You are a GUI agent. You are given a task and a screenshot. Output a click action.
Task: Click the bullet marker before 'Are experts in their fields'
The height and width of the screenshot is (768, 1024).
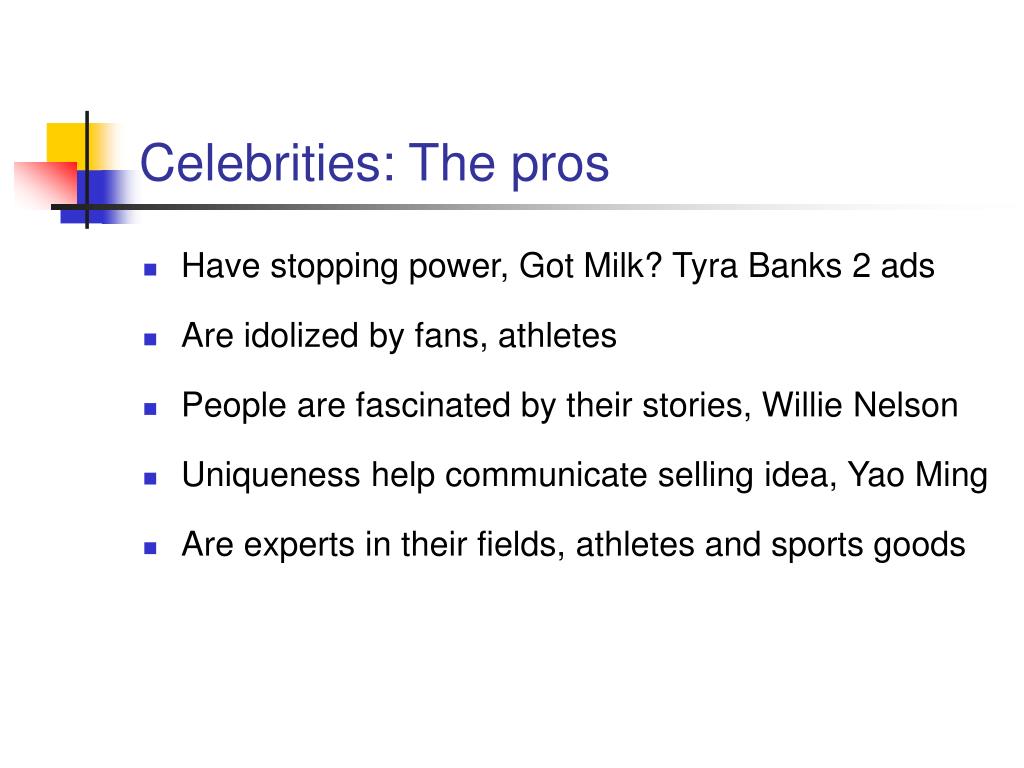click(150, 548)
